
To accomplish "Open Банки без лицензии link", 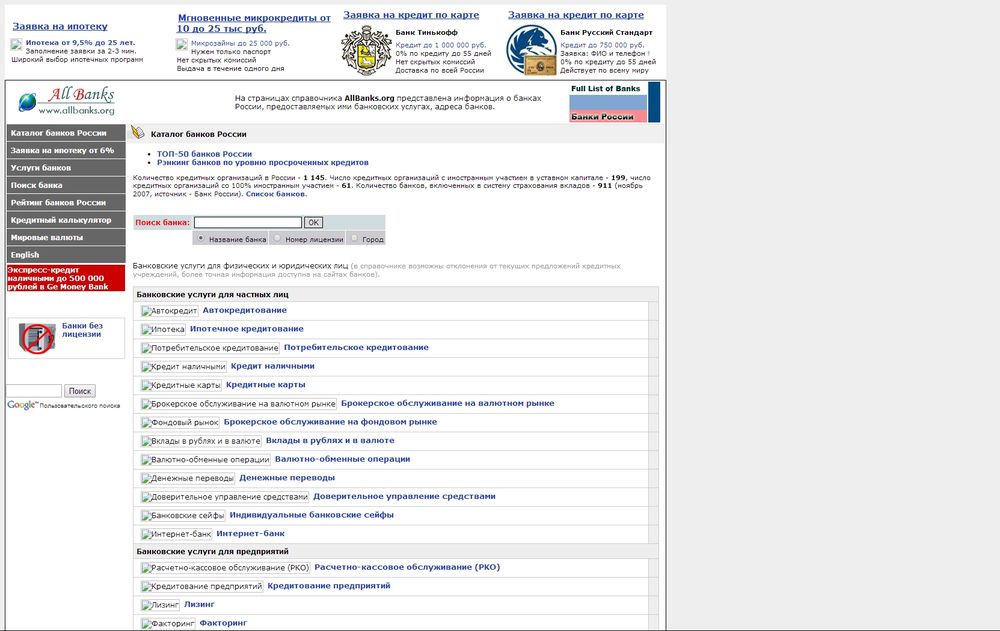I will tap(82, 330).
